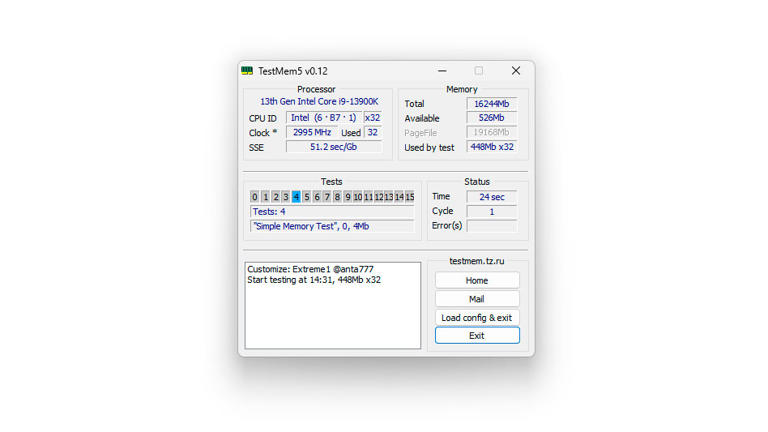
Task: Click the Clock MHz value field
Action: click(x=311, y=132)
